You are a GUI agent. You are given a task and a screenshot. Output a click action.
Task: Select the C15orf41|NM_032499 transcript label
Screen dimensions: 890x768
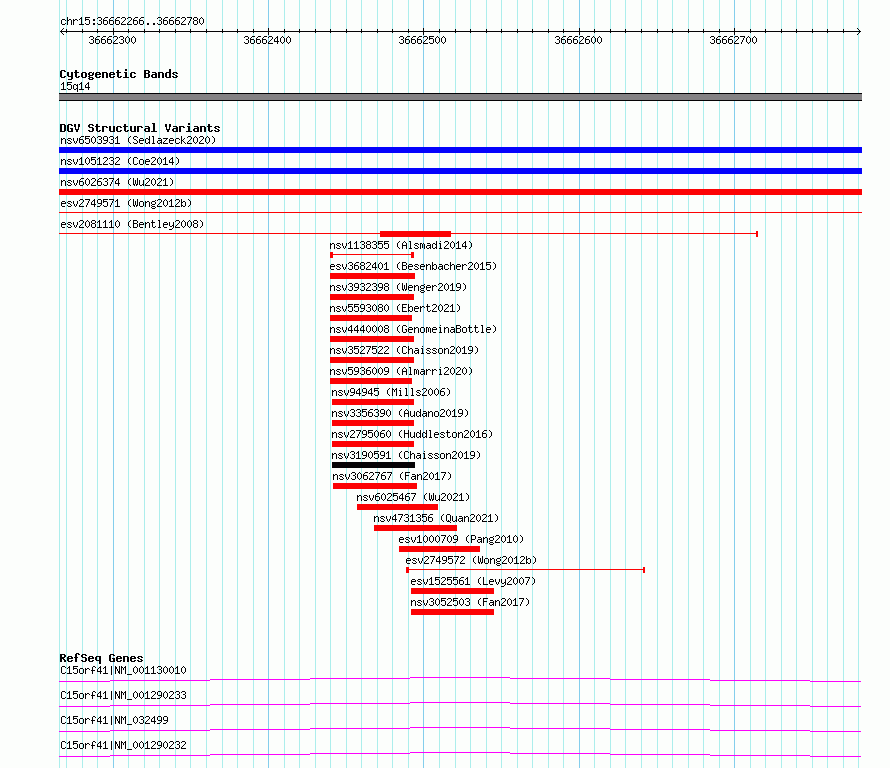114,720
